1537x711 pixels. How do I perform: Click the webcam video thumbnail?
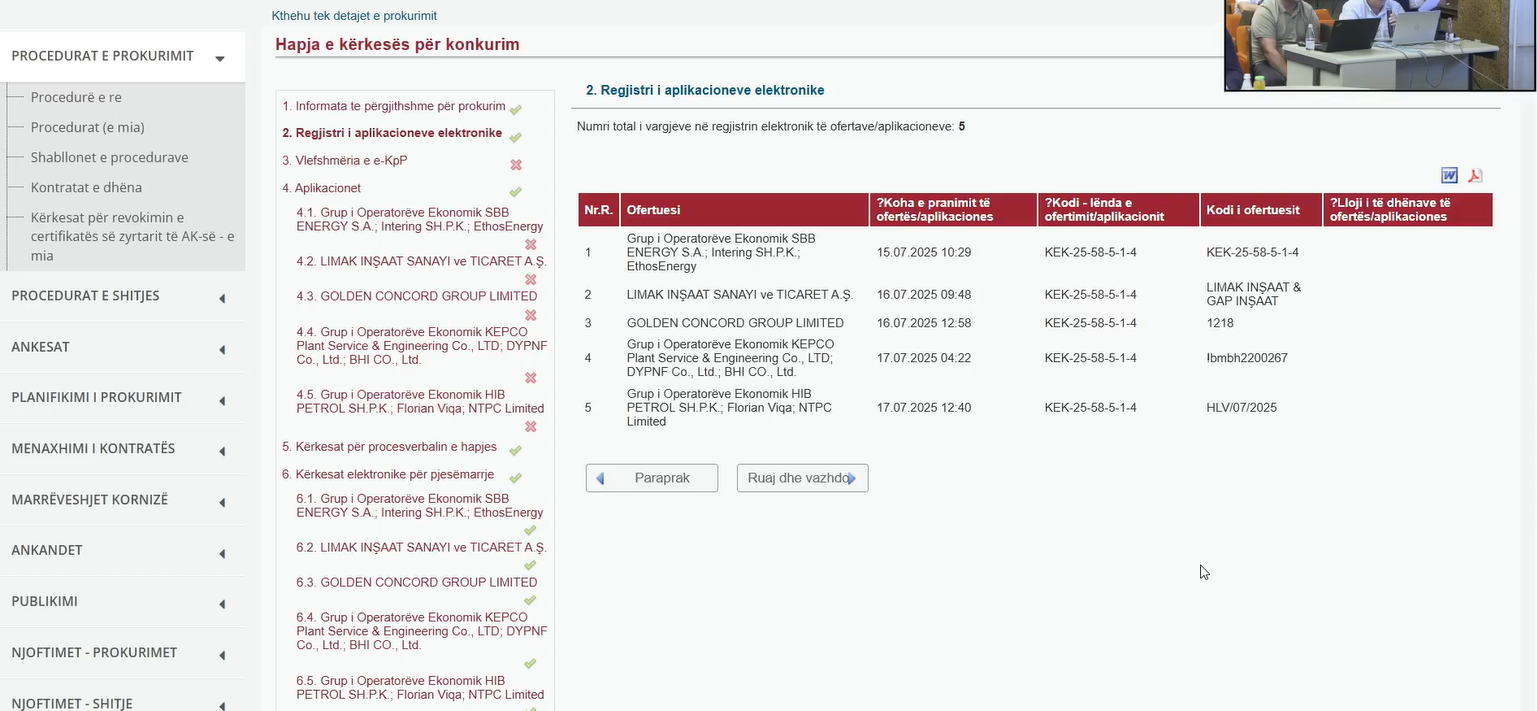(x=1380, y=45)
